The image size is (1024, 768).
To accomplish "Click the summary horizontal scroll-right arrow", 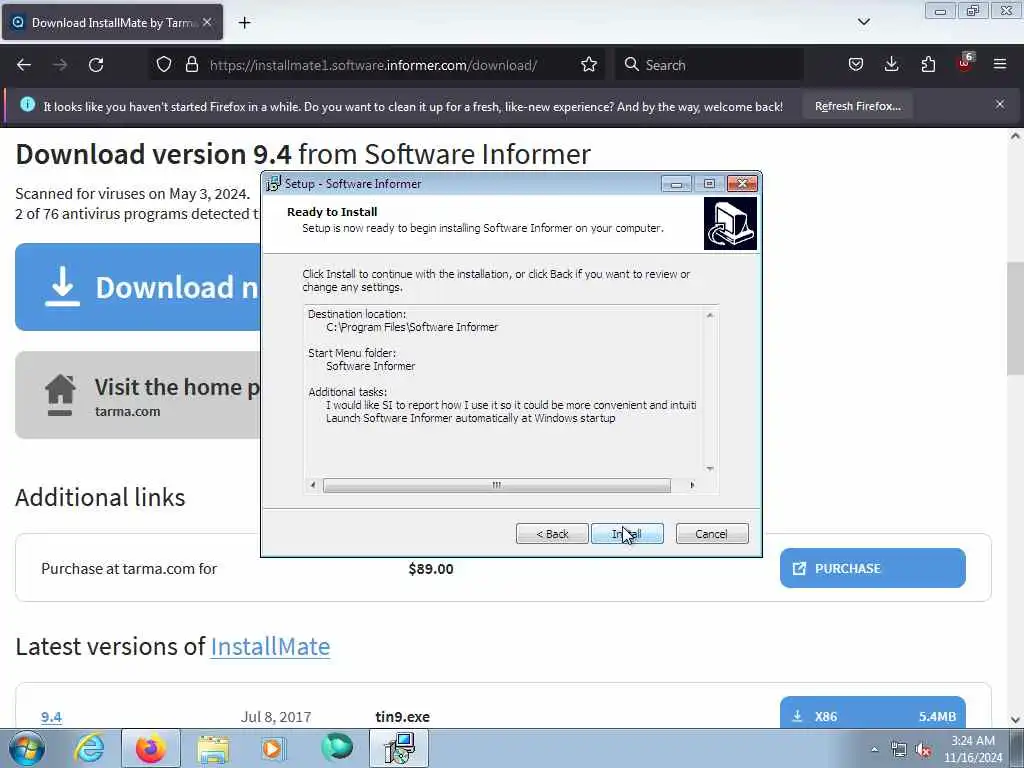I will 692,485.
